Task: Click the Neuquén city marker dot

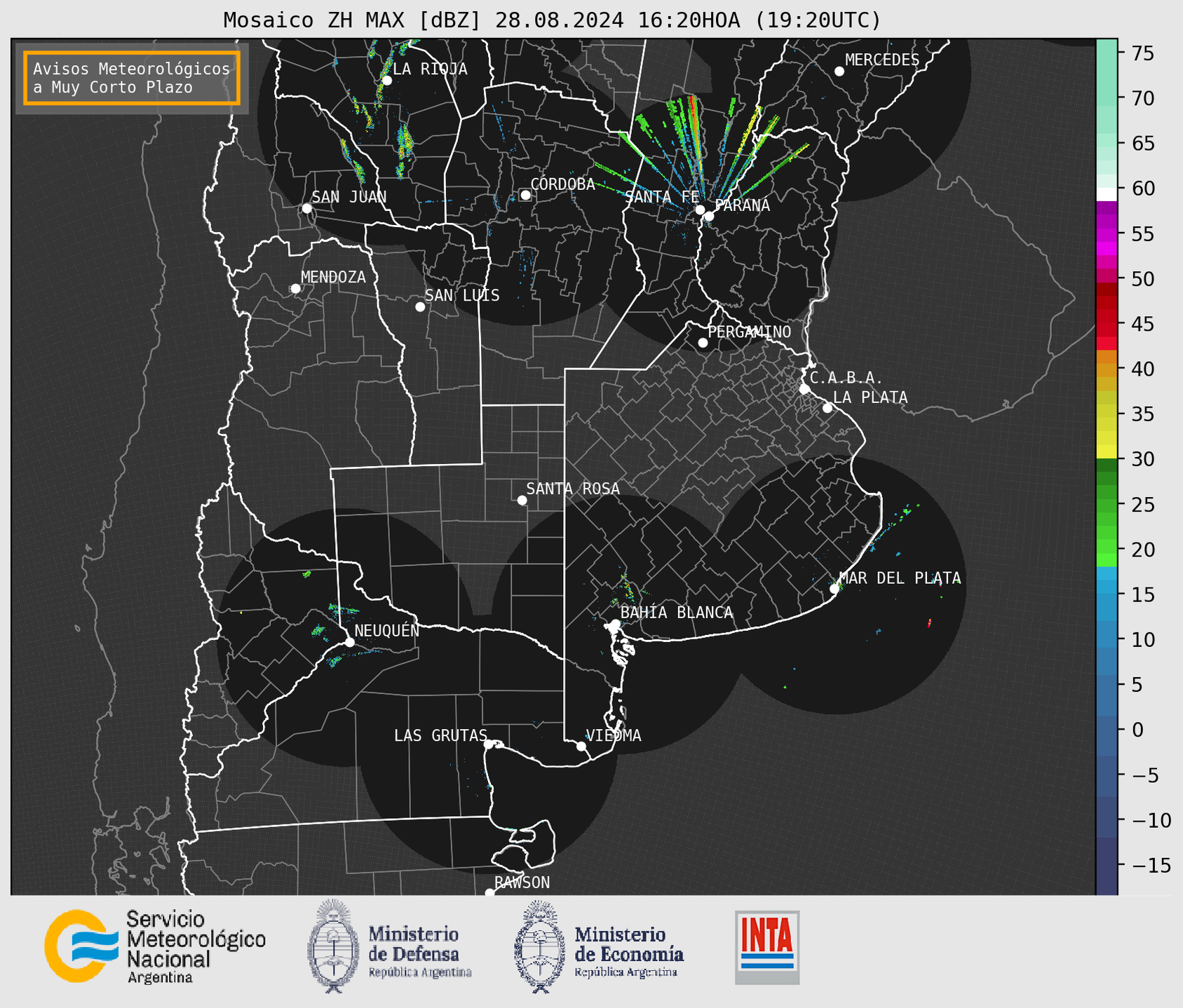Action: (349, 642)
